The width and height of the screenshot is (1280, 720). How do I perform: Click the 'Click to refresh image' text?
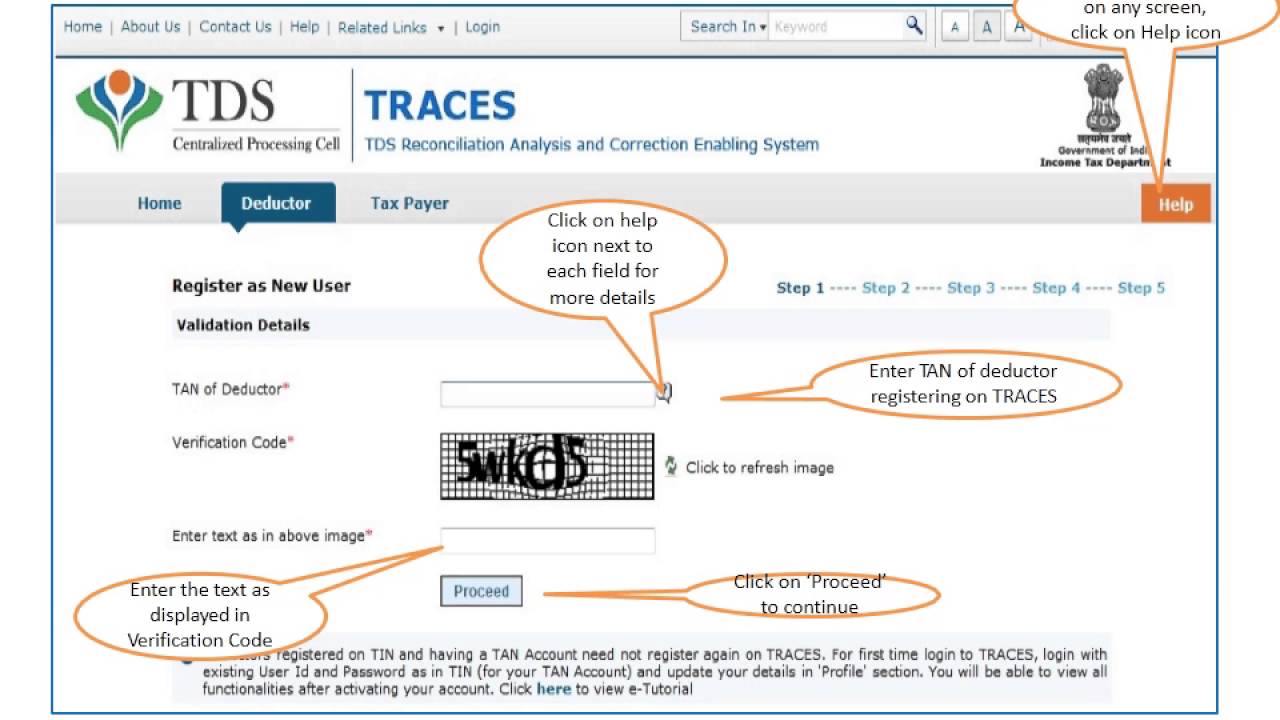(x=760, y=467)
